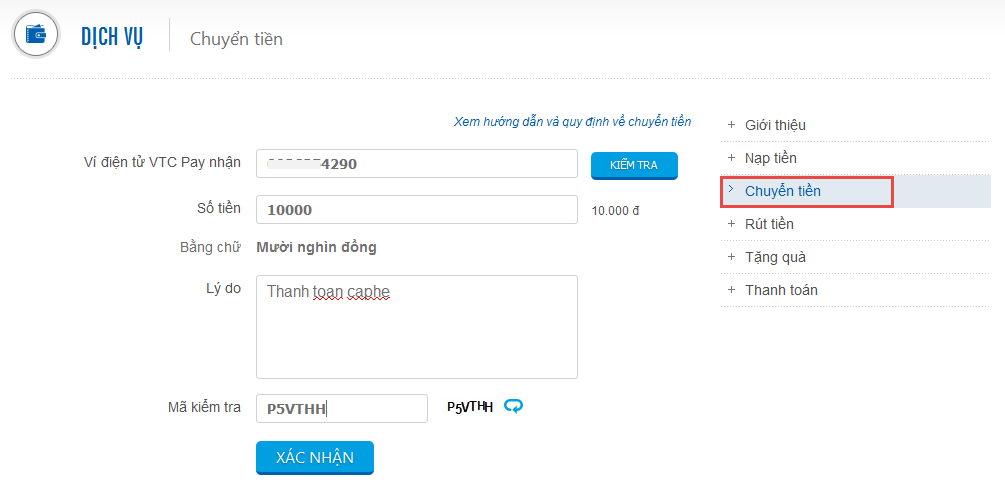Click the XÁC NHẬN confirm button
The height and width of the screenshot is (487, 1005).
(315, 457)
